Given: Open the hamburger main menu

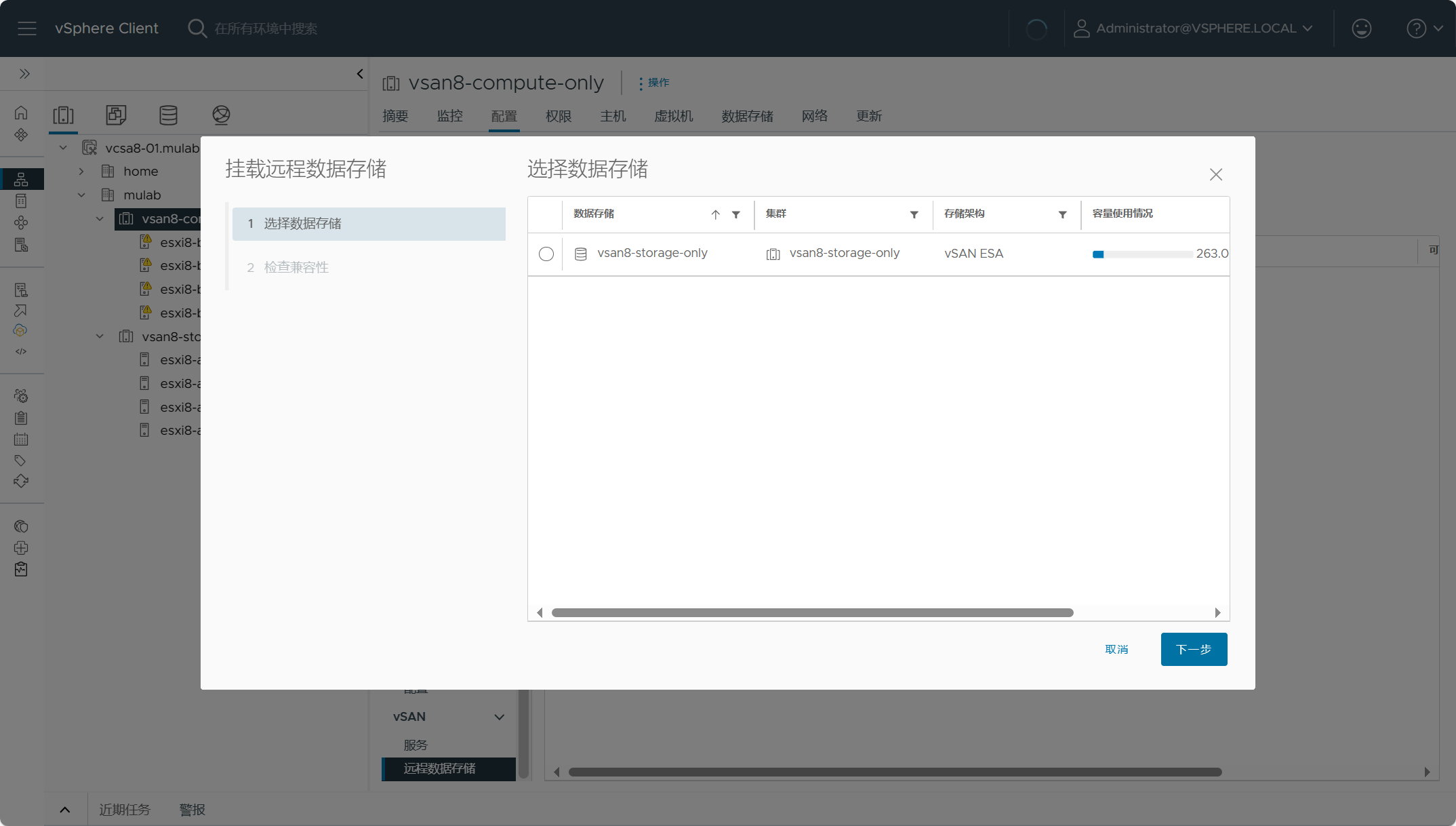Looking at the screenshot, I should pos(27,28).
